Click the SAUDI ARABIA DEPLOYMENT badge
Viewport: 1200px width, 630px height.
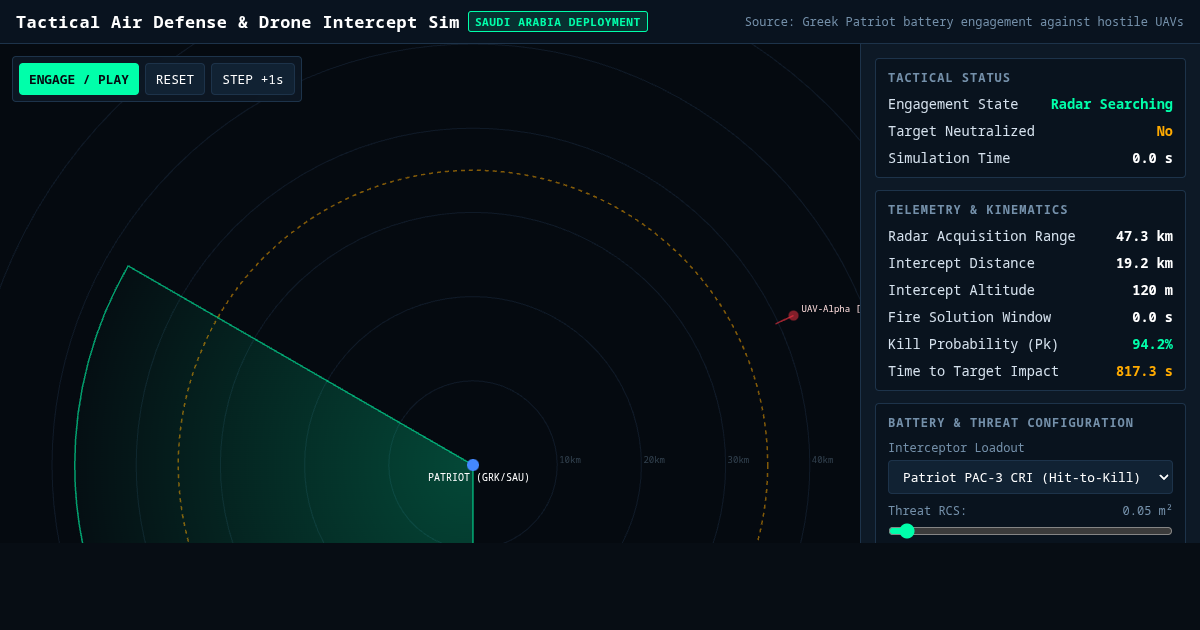(x=558, y=22)
